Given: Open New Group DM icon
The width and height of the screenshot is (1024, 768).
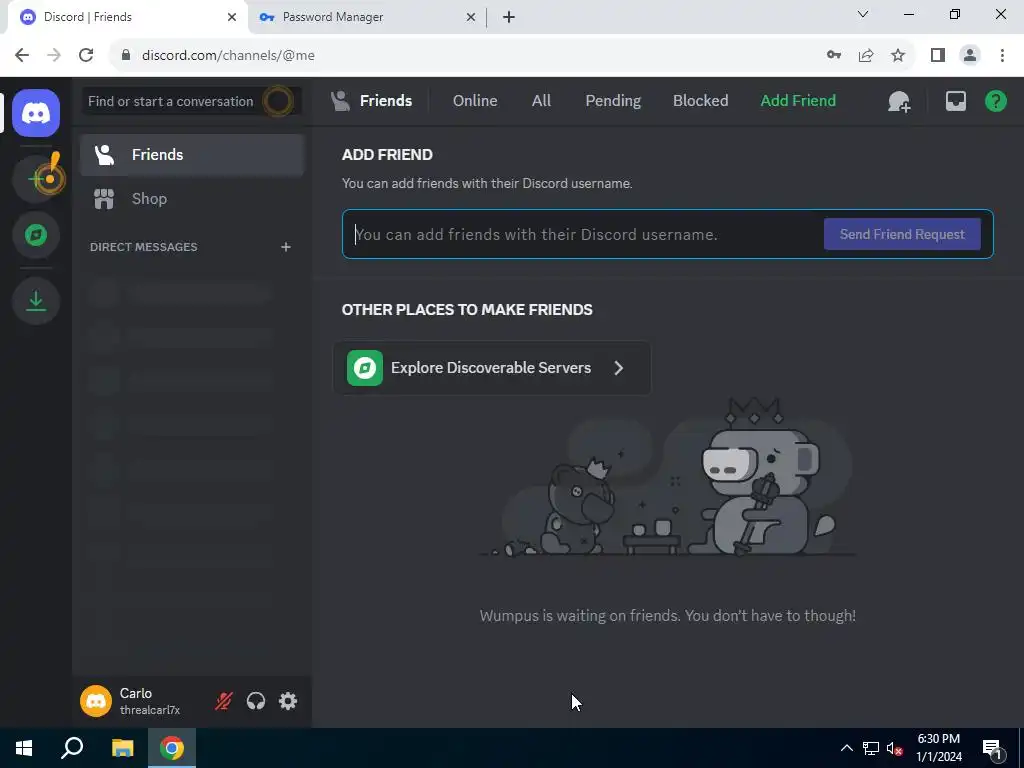Looking at the screenshot, I should coord(899,101).
